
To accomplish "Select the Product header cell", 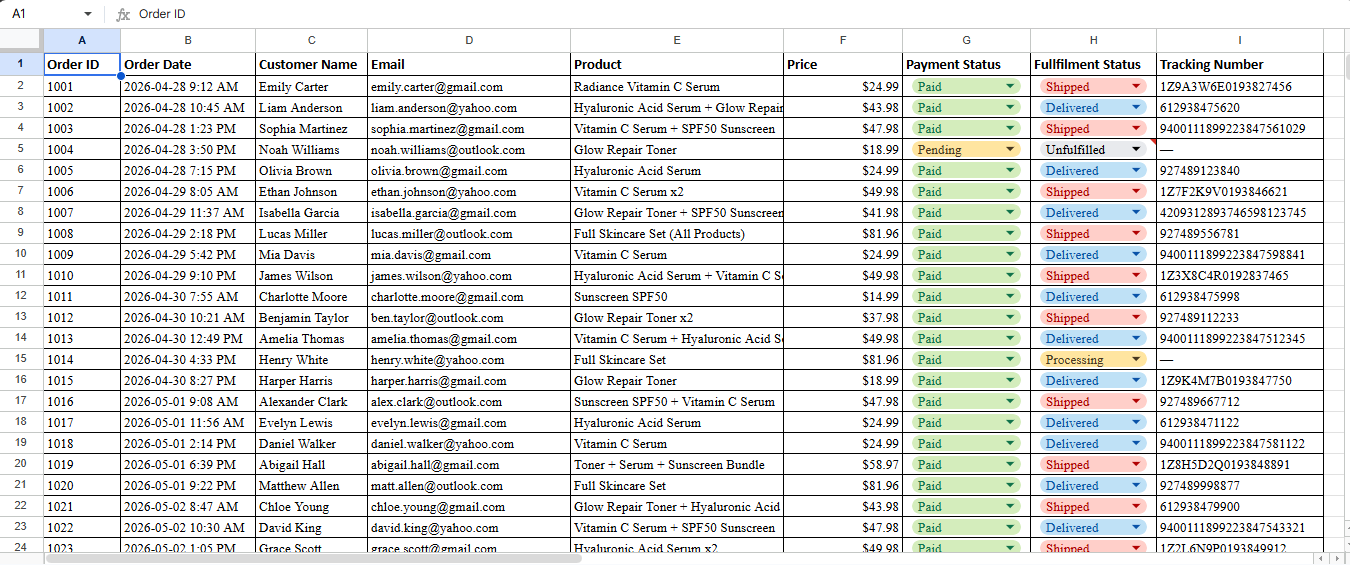I will pos(677,64).
